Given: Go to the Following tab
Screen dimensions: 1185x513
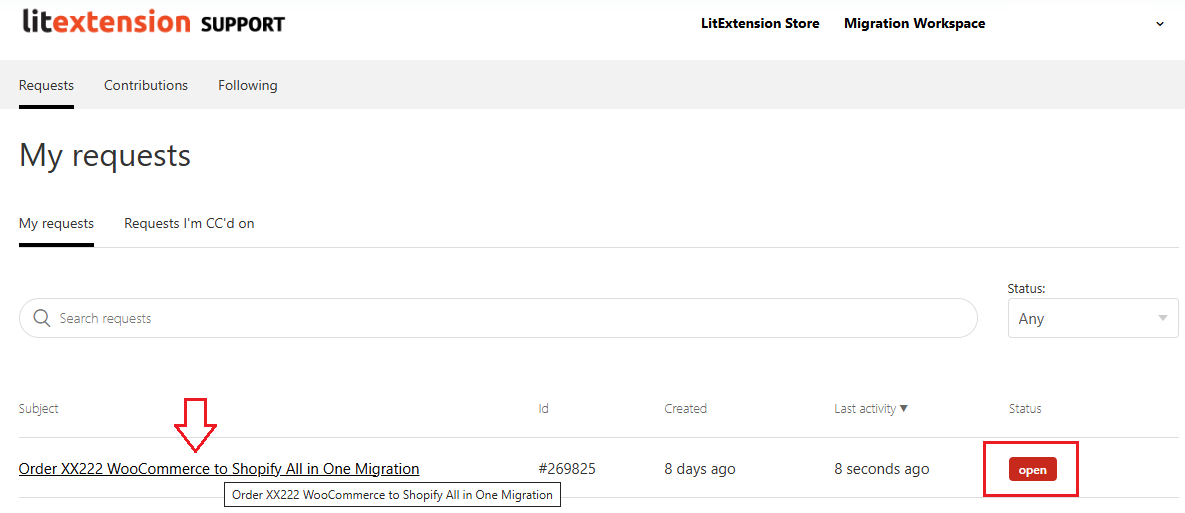Looking at the screenshot, I should click(248, 85).
